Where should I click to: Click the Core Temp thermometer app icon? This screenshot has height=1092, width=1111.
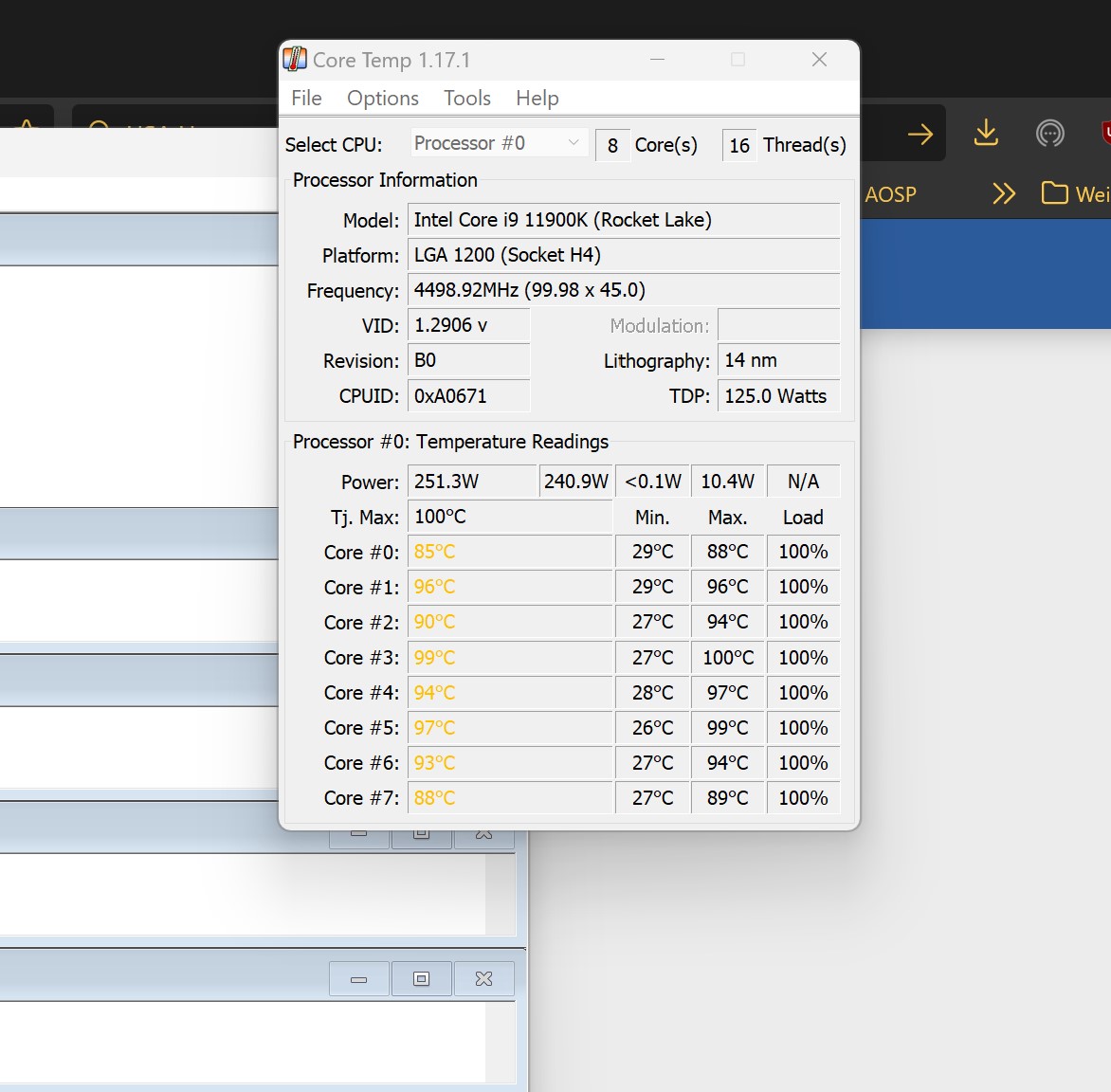(x=295, y=59)
